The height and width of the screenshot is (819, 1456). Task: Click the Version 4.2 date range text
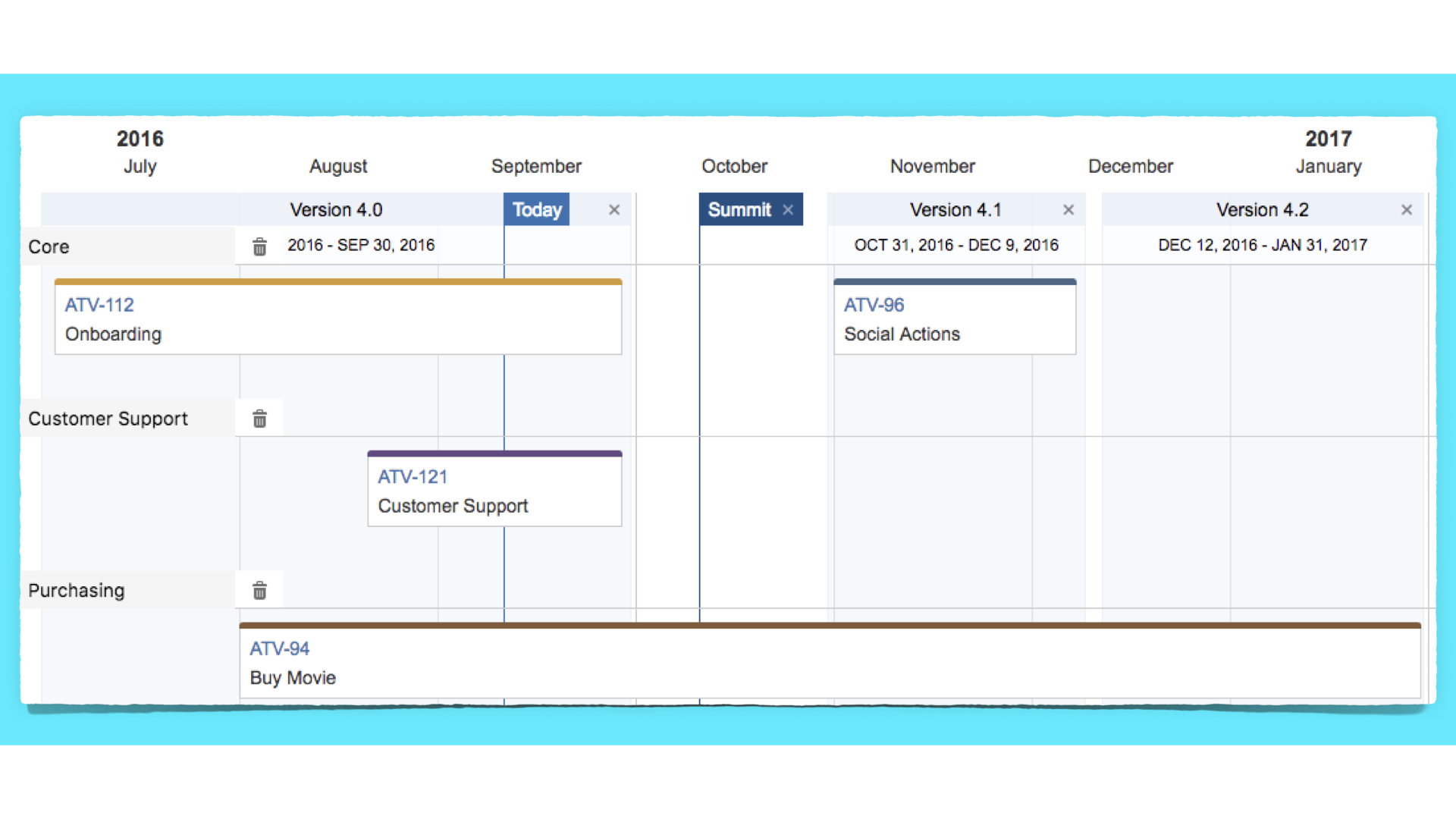(x=1263, y=246)
